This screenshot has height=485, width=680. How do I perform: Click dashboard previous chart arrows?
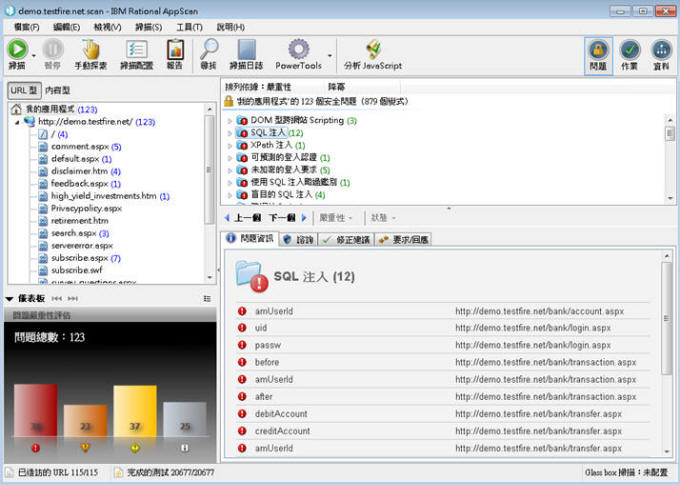56,298
